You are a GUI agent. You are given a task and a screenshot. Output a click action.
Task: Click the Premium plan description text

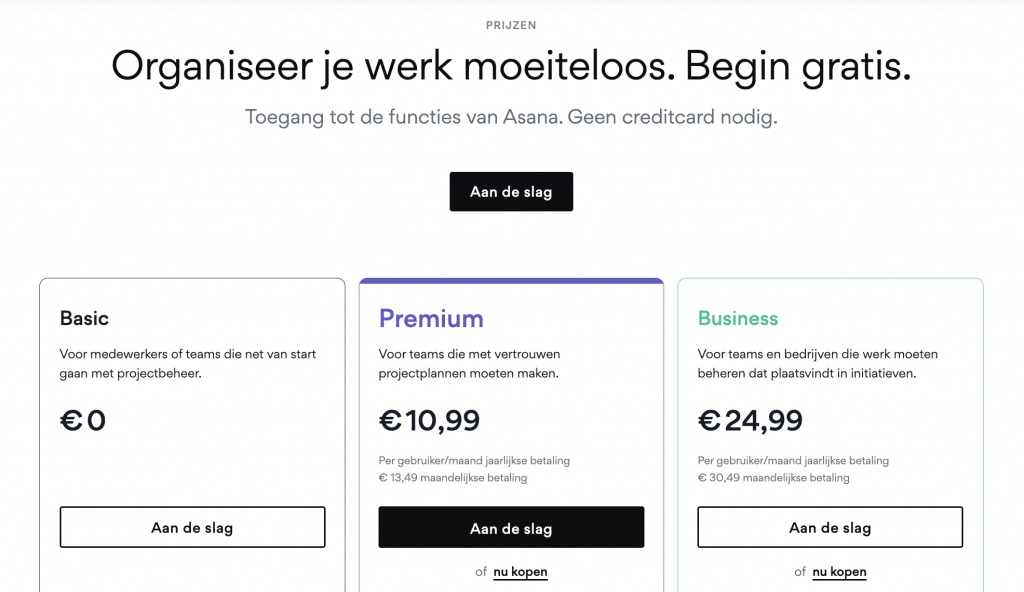[x=468, y=364]
